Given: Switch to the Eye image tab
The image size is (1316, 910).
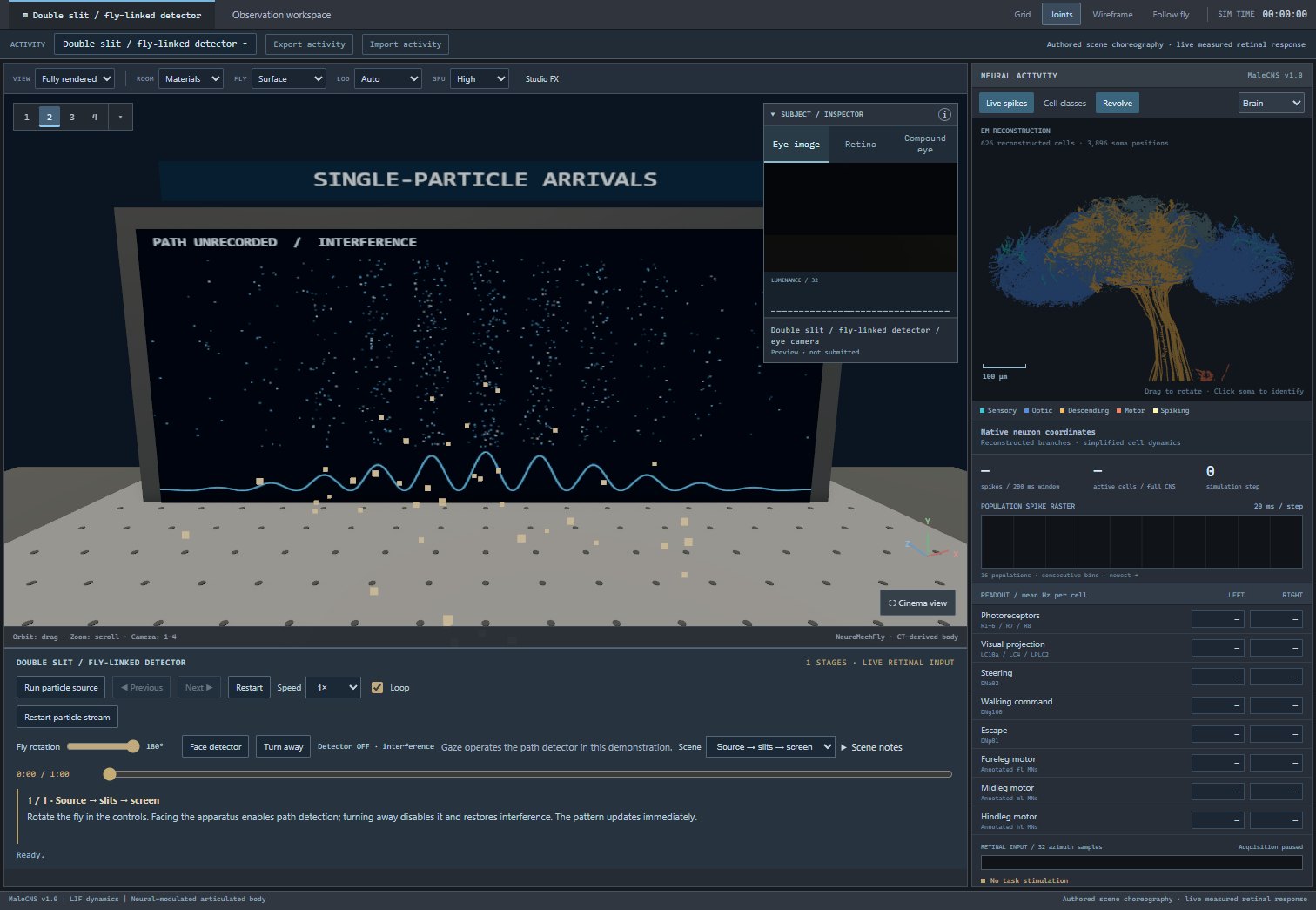Looking at the screenshot, I should point(796,145).
